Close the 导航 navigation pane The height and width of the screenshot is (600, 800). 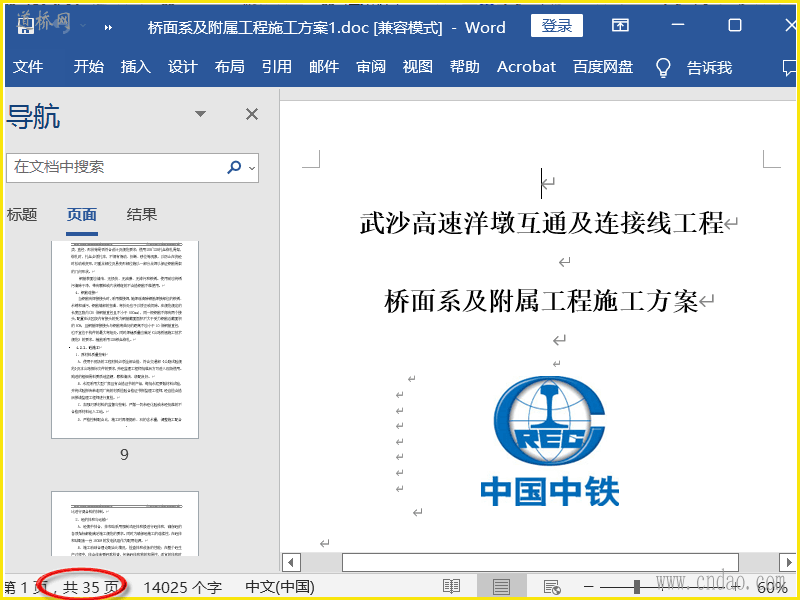tap(252, 114)
